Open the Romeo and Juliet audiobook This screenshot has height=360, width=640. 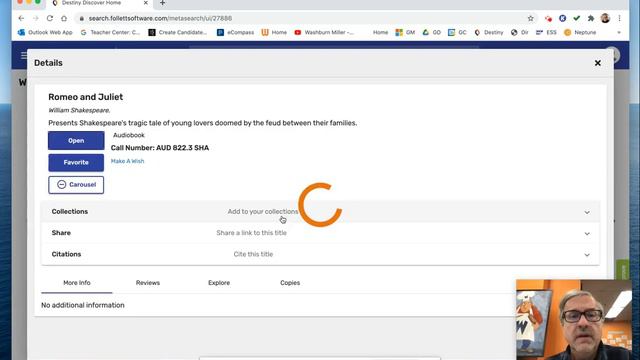coord(76,140)
